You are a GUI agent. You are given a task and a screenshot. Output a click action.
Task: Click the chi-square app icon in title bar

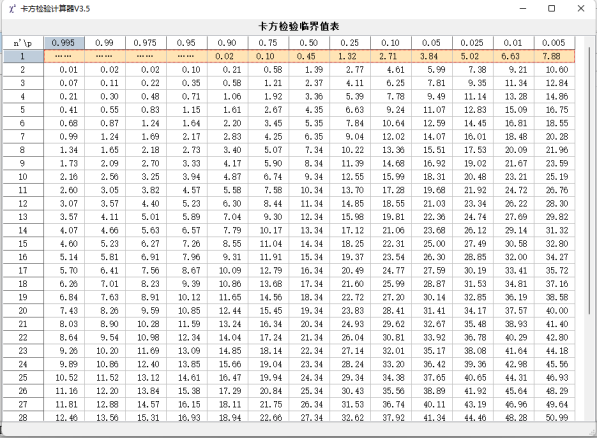(12, 8)
